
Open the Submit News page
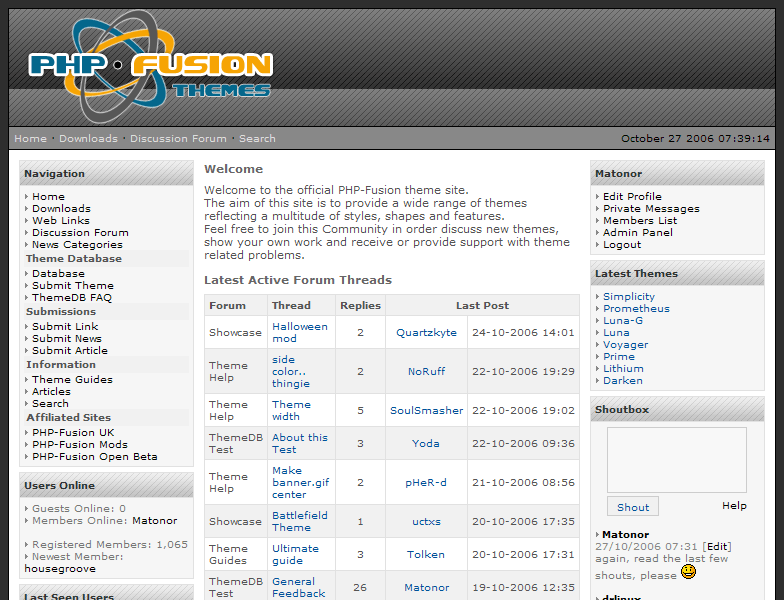tap(67, 338)
